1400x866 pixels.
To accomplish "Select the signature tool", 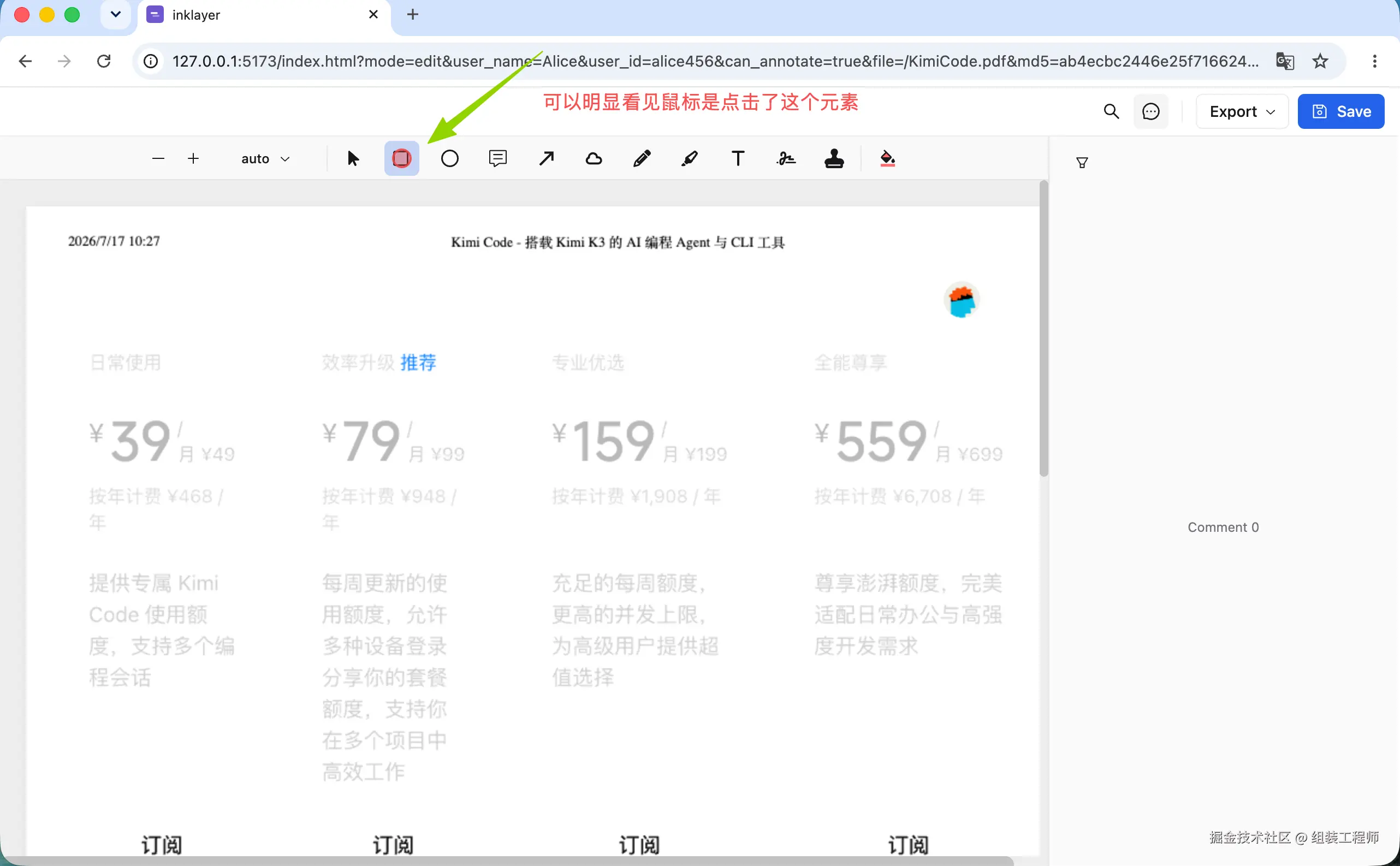I will (786, 159).
